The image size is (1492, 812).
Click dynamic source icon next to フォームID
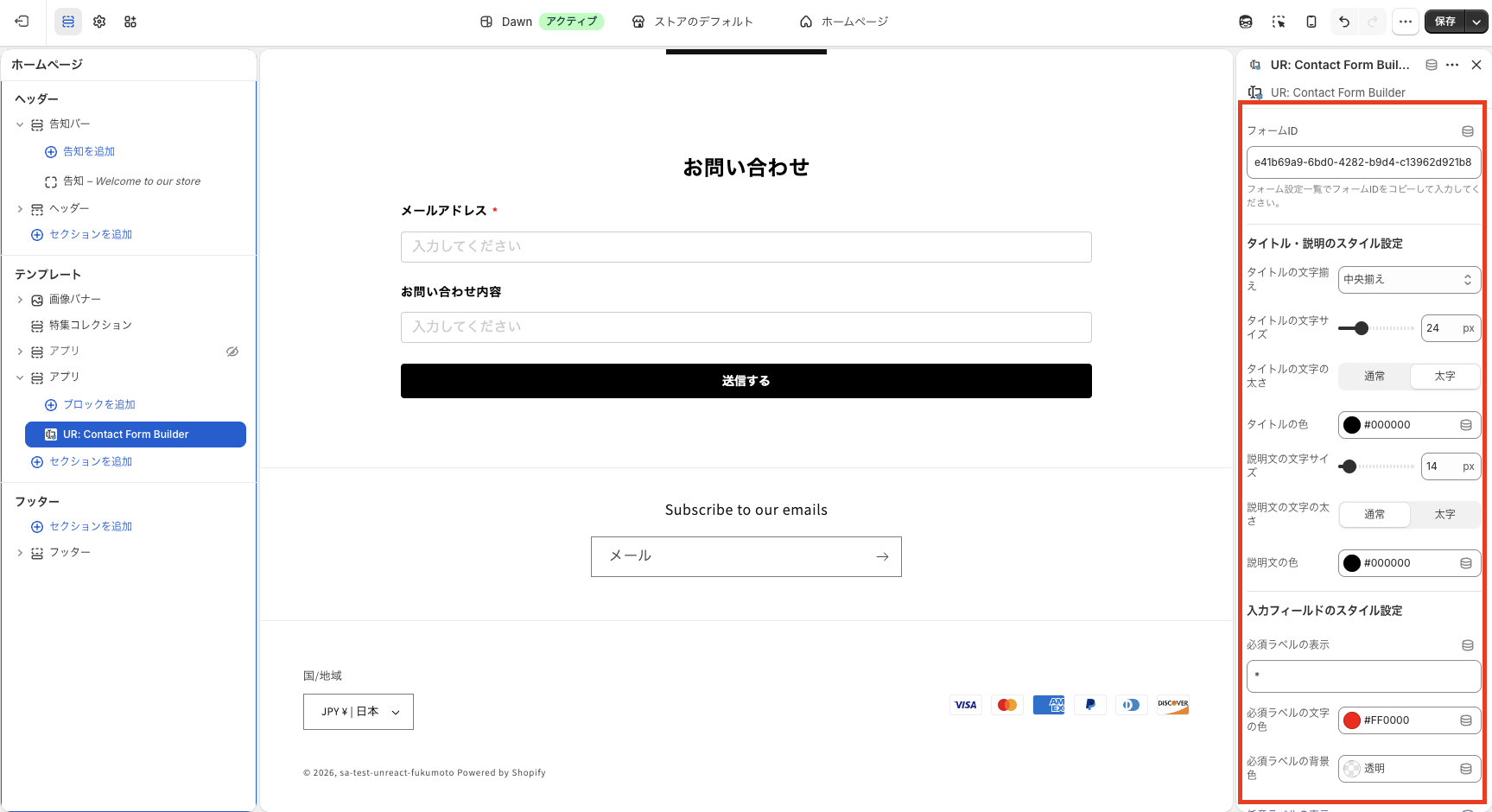point(1467,131)
